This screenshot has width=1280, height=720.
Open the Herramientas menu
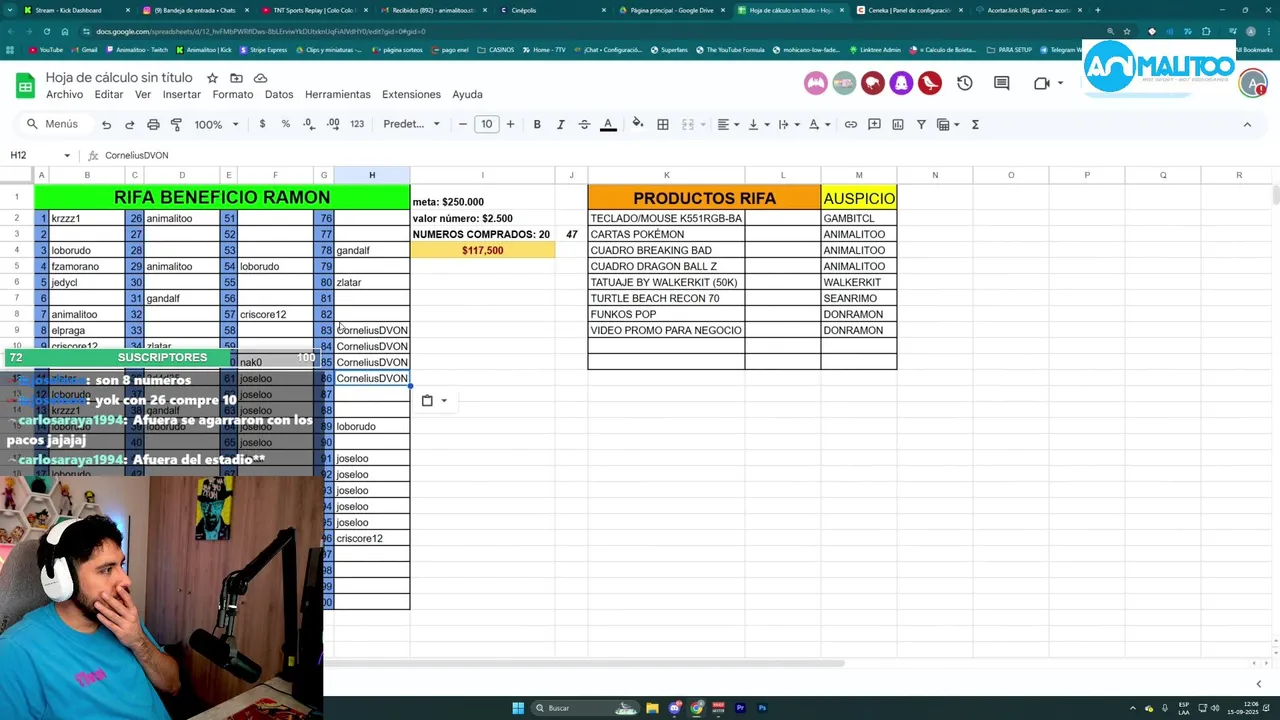point(338,94)
